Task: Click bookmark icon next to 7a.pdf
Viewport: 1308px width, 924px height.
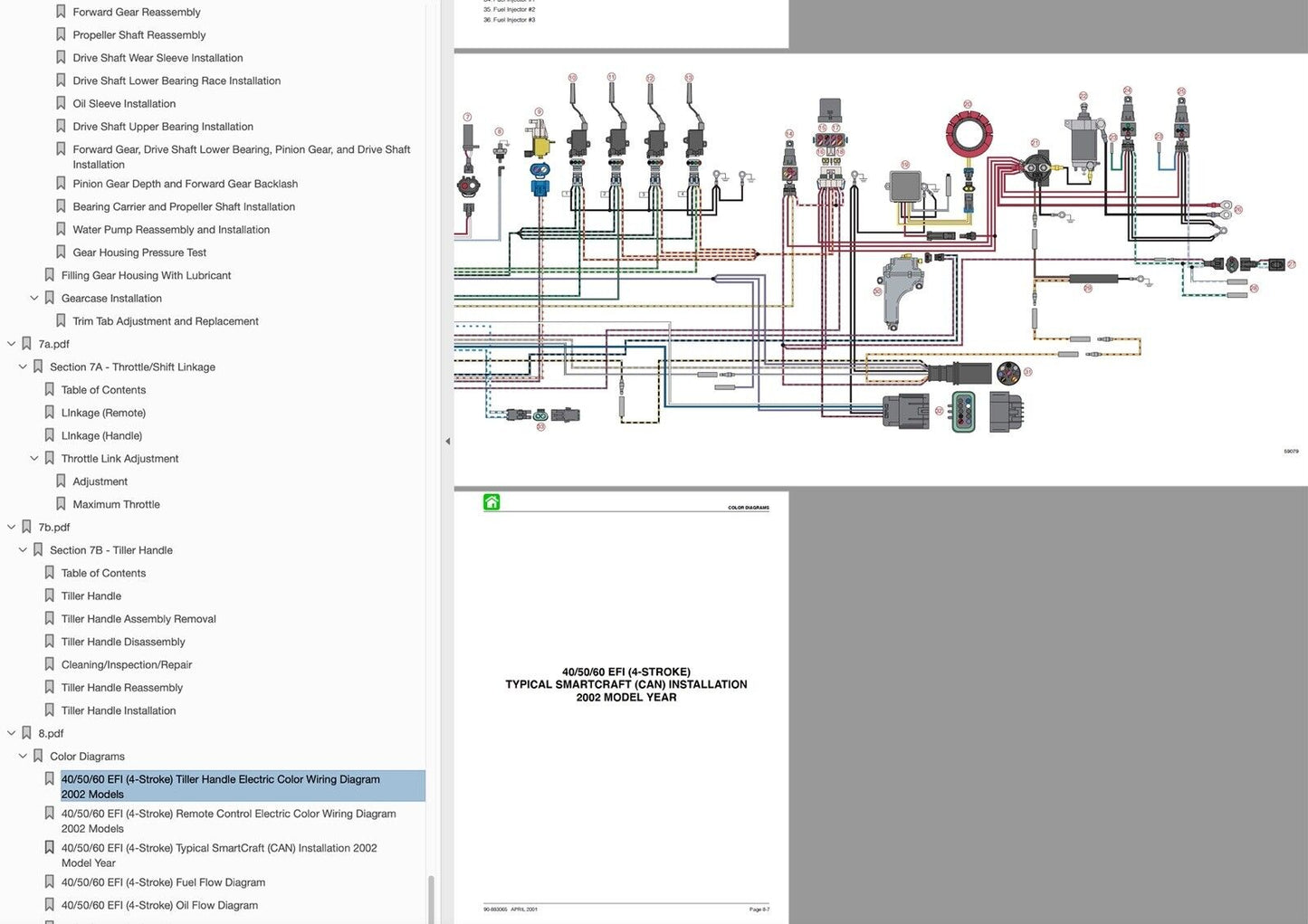Action: coord(27,344)
